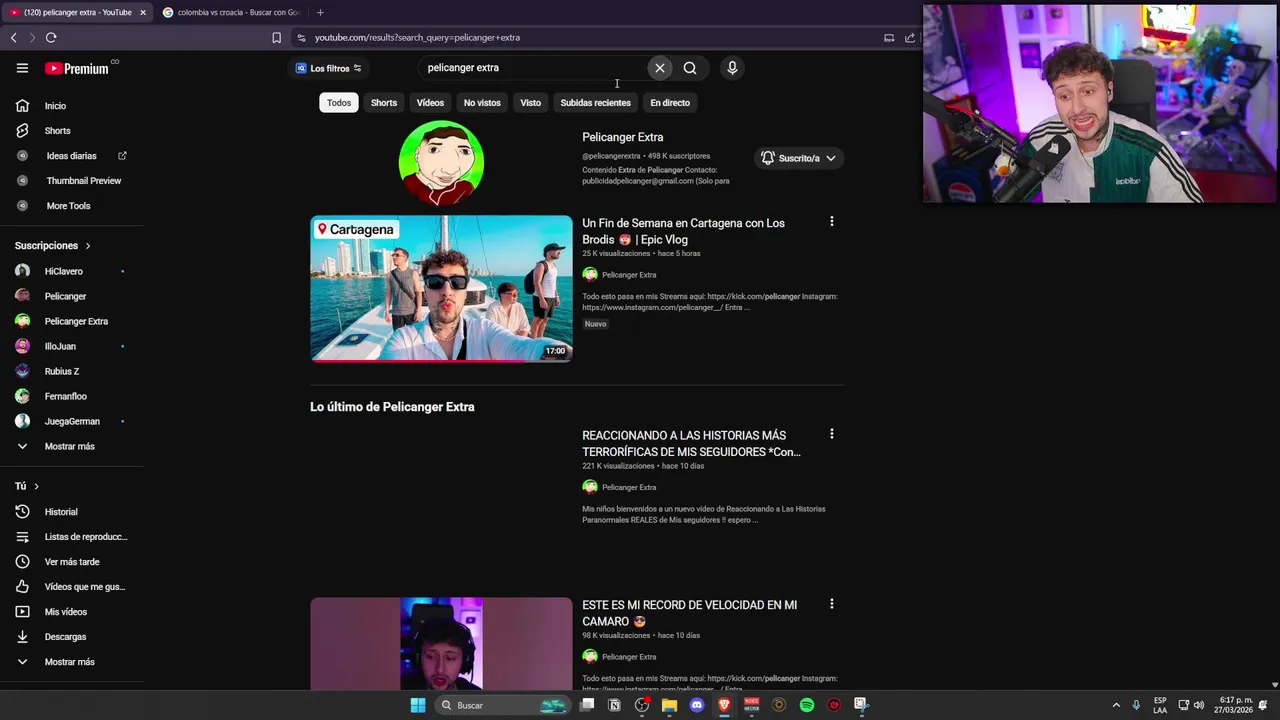The height and width of the screenshot is (720, 1280).
Task: Show hidden system tray icons
Action: coord(1116,705)
